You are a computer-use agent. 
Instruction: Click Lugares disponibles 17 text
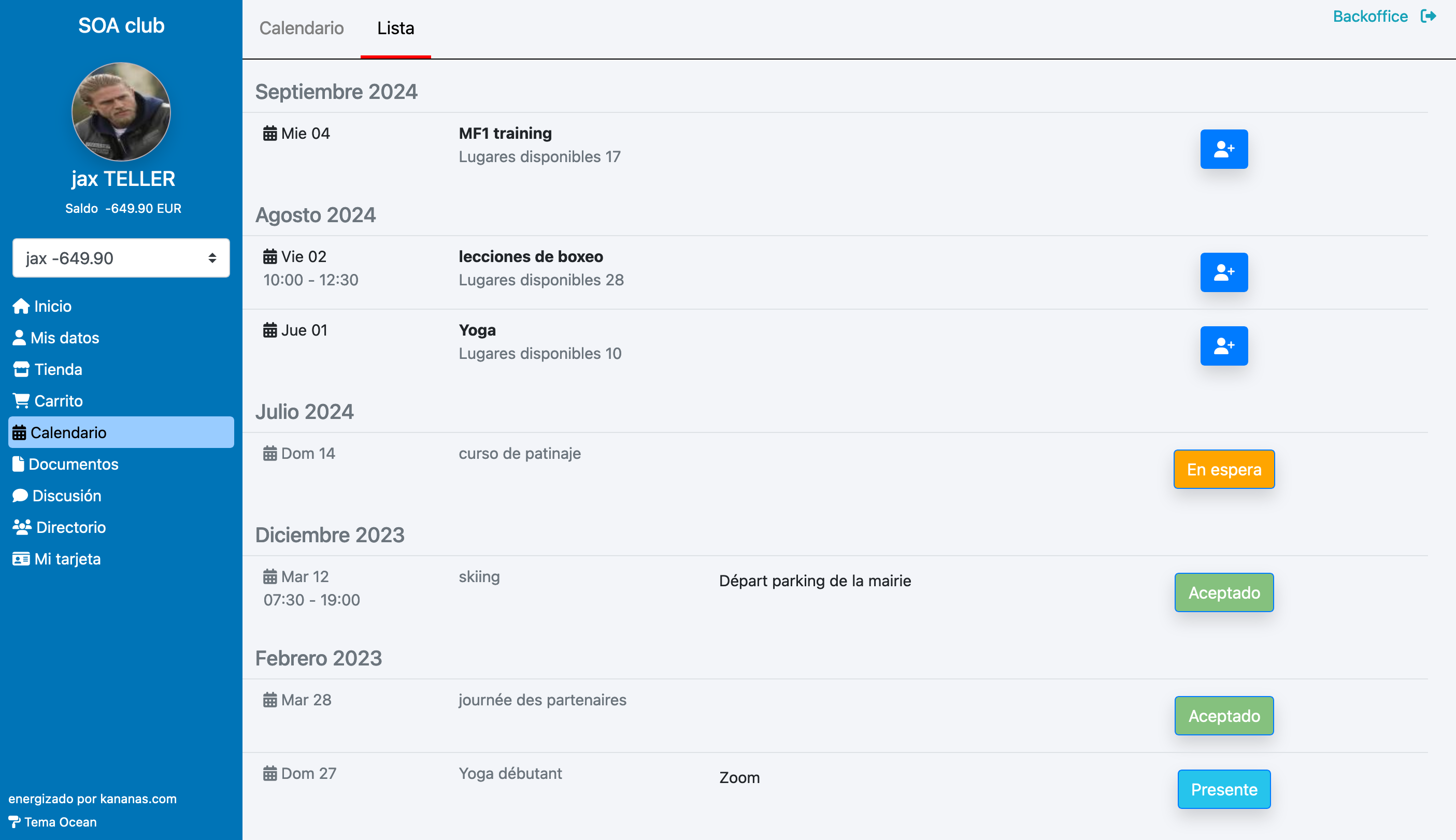click(x=539, y=157)
